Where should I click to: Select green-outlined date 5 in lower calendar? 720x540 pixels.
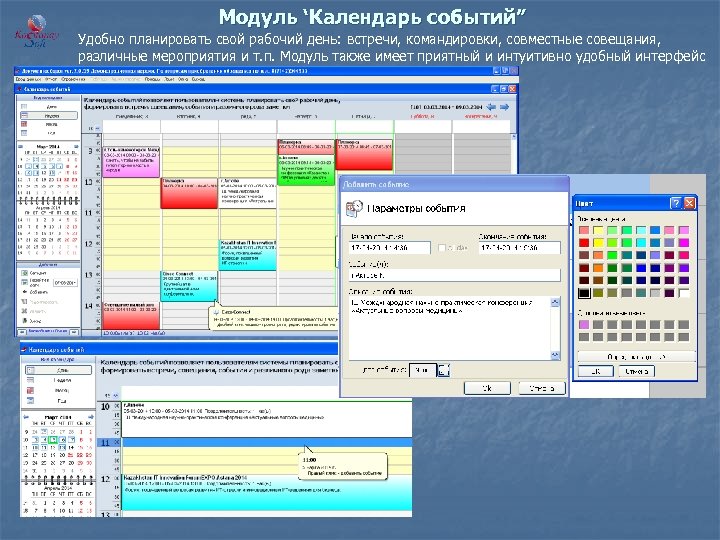click(53, 440)
